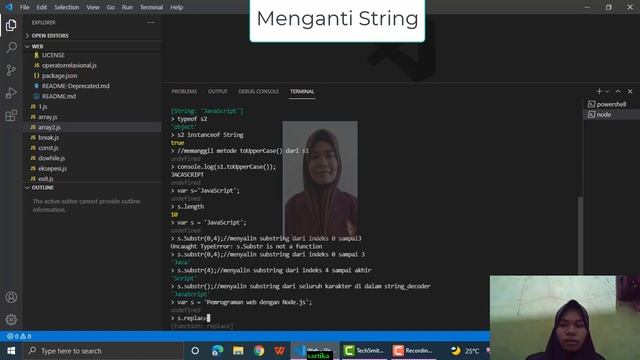Open the launch profile dropdown beside plus

[x=607, y=91]
